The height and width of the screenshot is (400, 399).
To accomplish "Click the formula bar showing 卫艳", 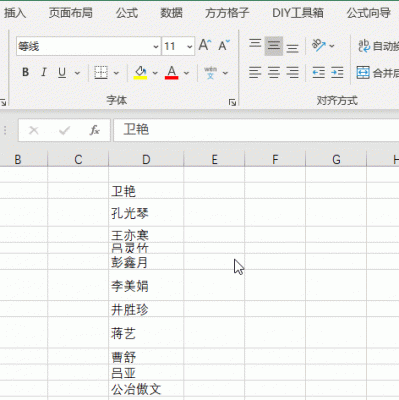I will tap(256, 130).
